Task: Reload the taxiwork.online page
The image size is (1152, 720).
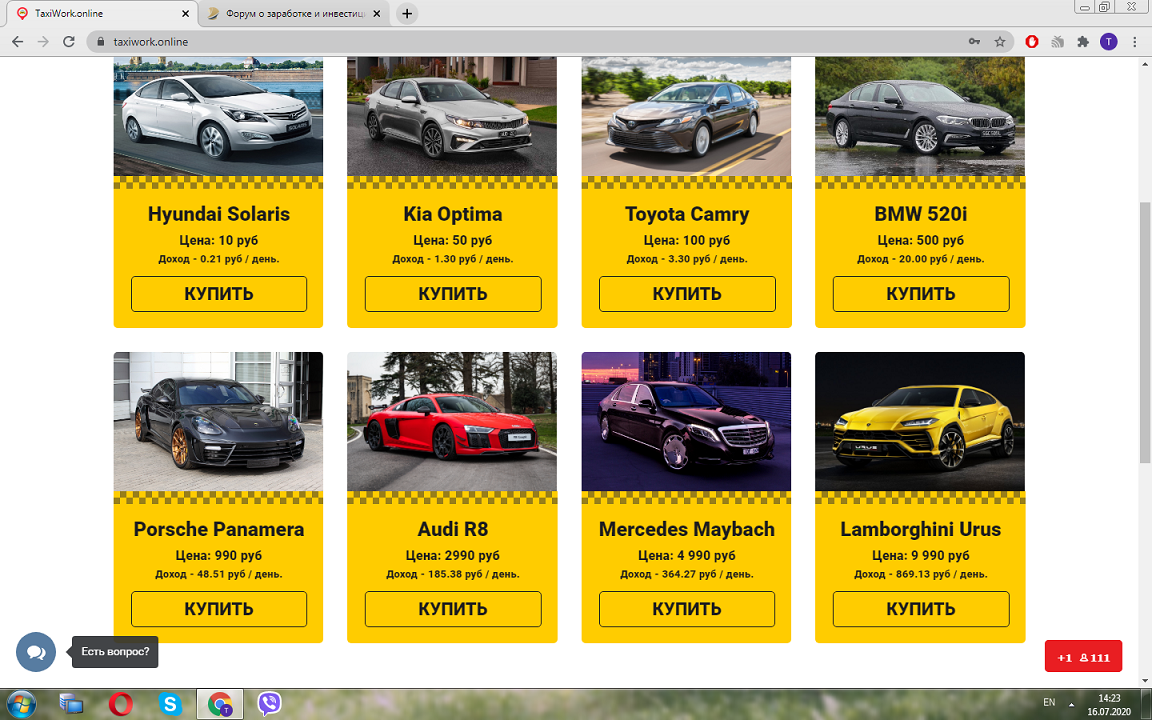Action: 69,42
